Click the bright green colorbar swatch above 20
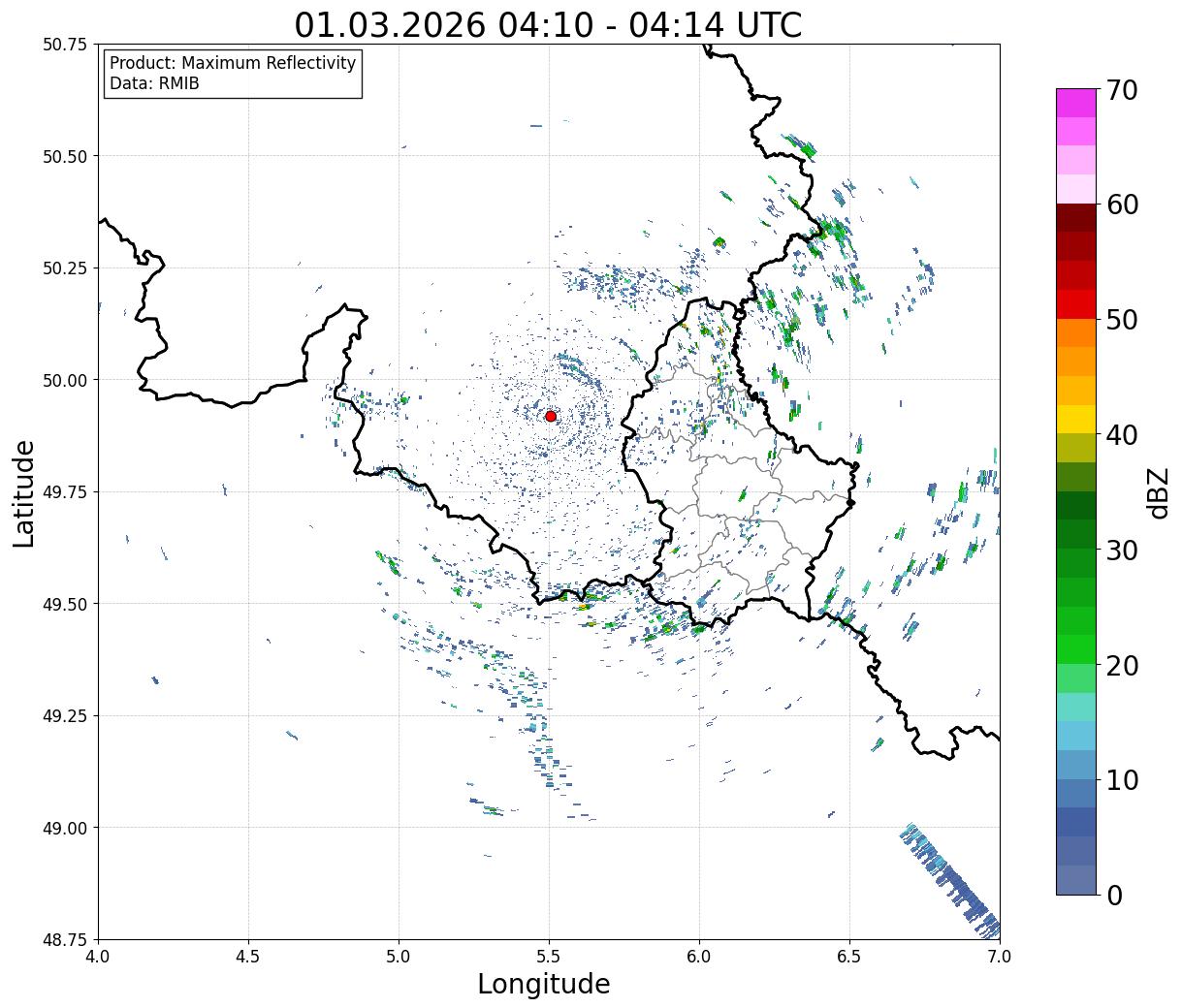This screenshot has width=1182, height=1008. click(x=1076, y=649)
